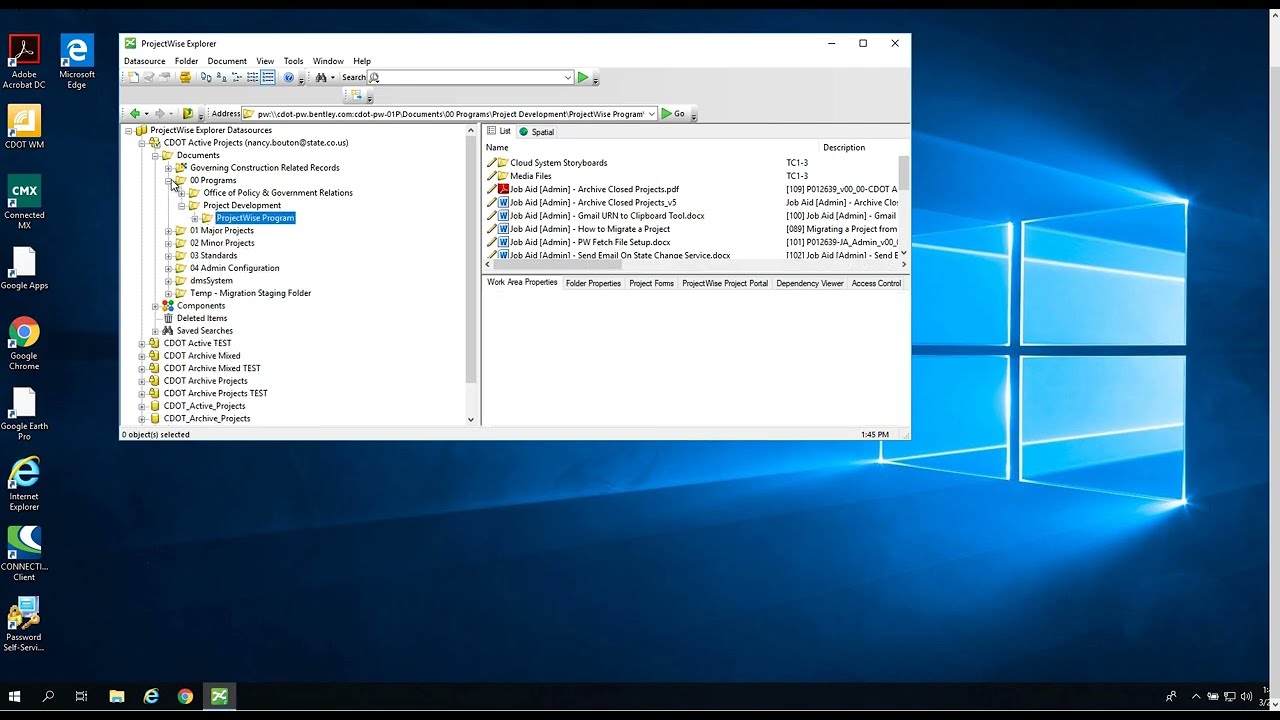Image resolution: width=1280 pixels, height=720 pixels.
Task: Click the preview pane toggle icon below search
Action: (356, 95)
